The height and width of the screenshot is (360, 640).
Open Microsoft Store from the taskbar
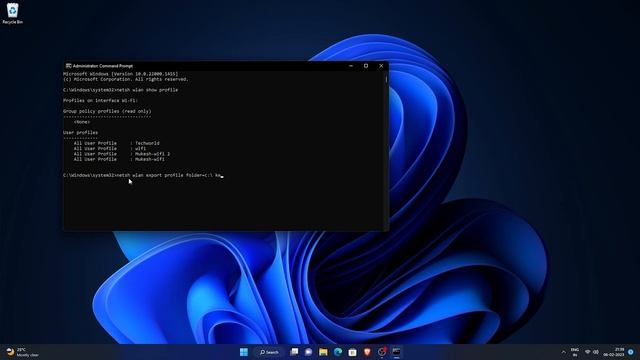pyautogui.click(x=352, y=352)
